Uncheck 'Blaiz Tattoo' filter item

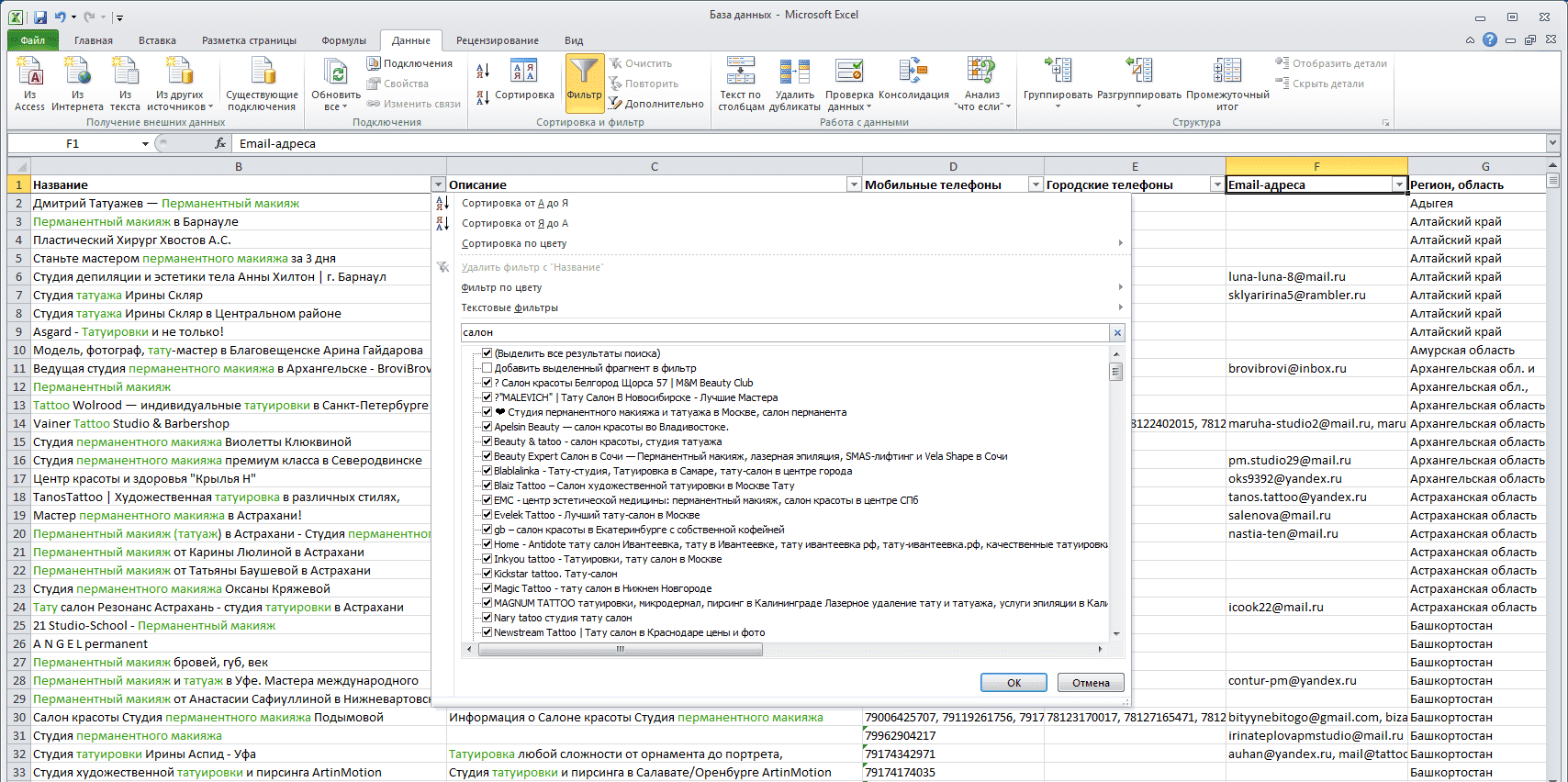coord(487,486)
